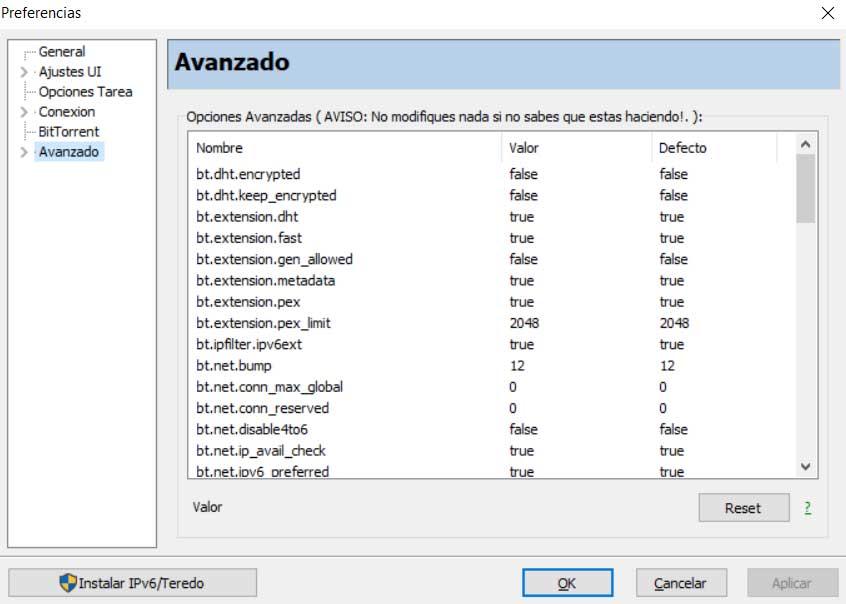This screenshot has width=846, height=604.
Task: Open BitTorrent settings page
Action: pyautogui.click(x=69, y=132)
